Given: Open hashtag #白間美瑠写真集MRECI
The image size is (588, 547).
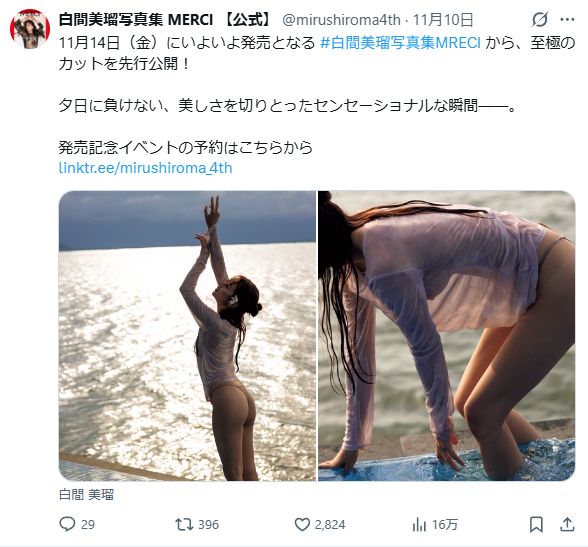Looking at the screenshot, I should [400, 43].
